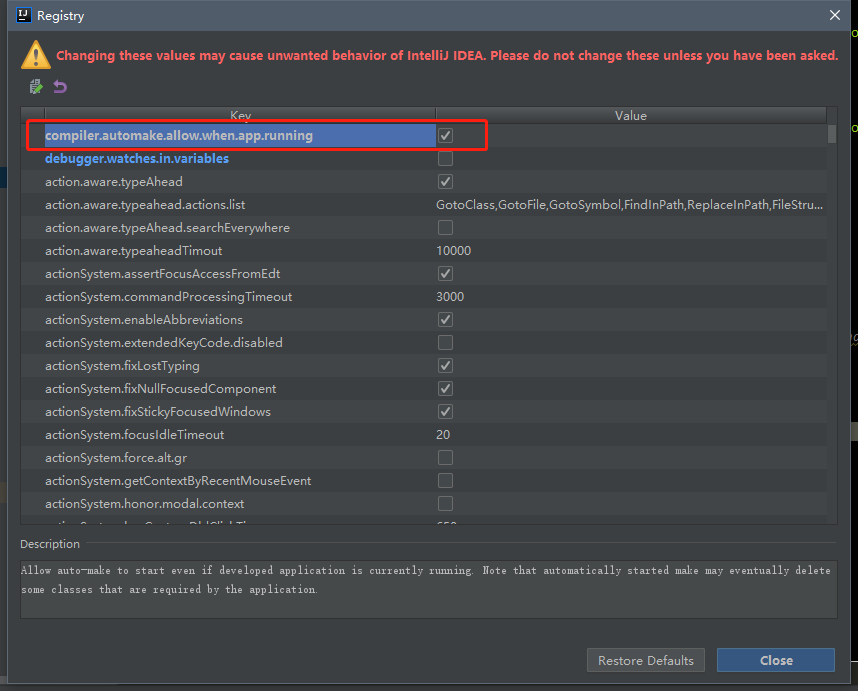The image size is (858, 691).
Task: Click the 10000 timeout value cell
Action: [454, 250]
